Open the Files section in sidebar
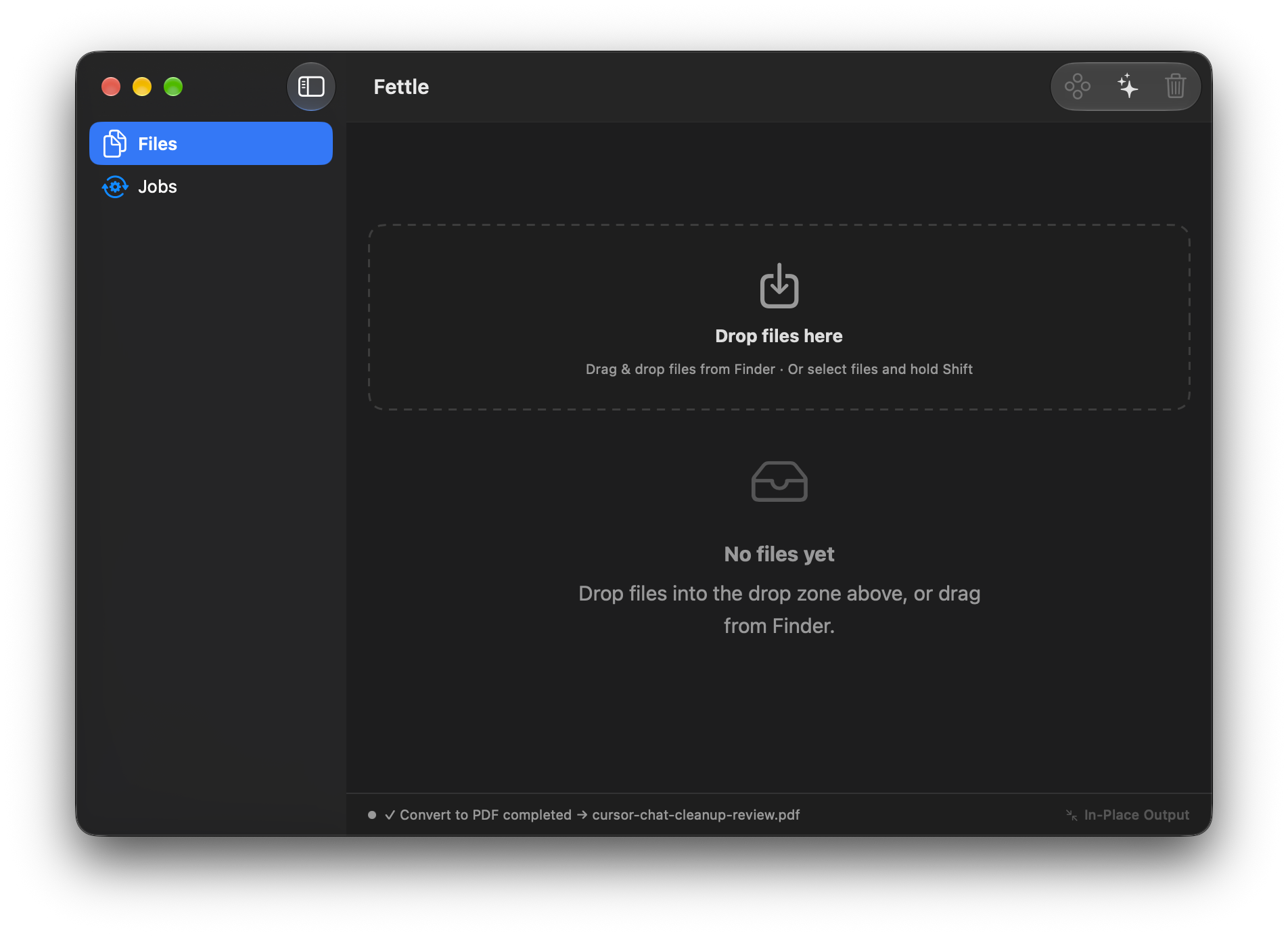 pyautogui.click(x=211, y=143)
